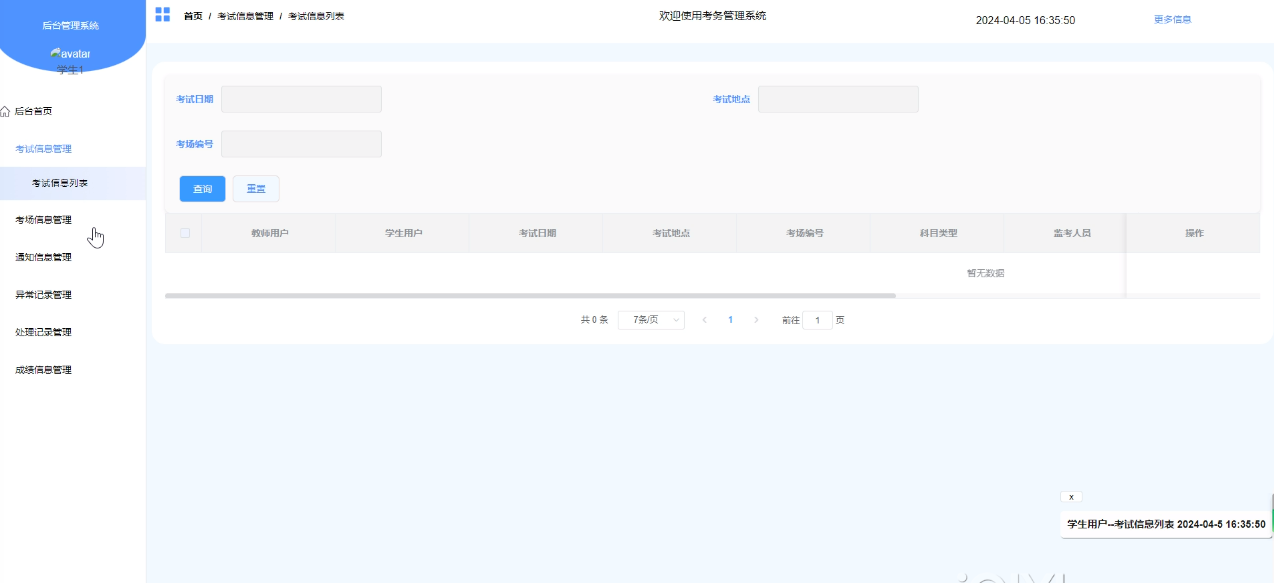
Task: Close the notification popup with x
Action: [1071, 497]
